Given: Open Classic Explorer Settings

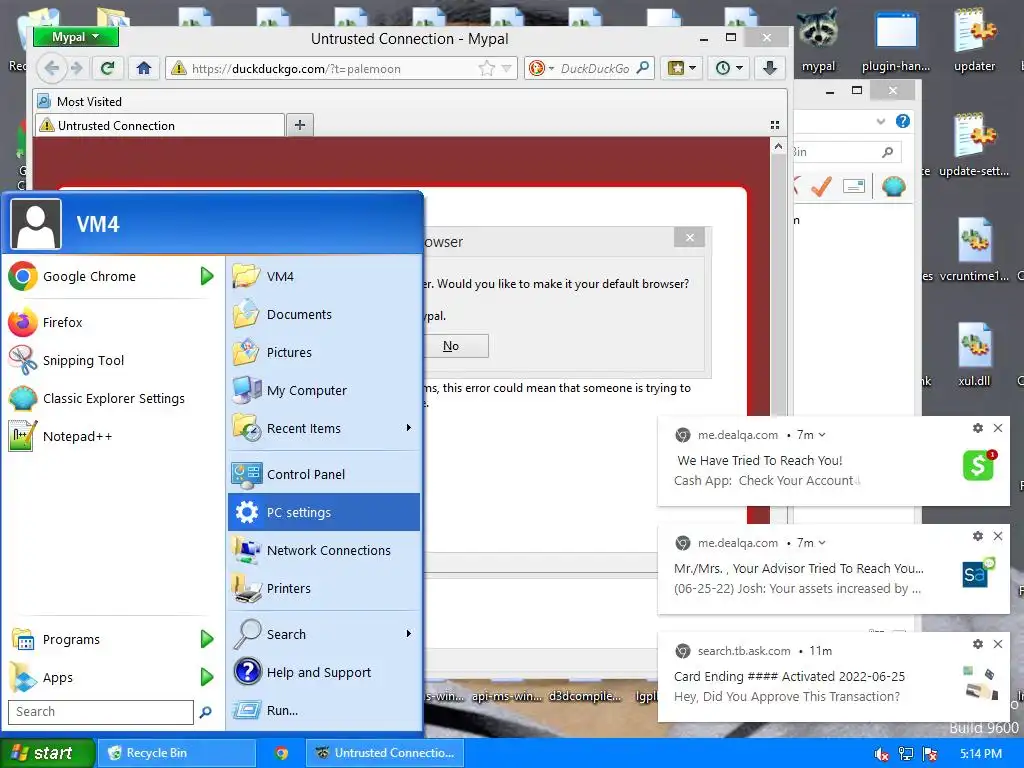Looking at the screenshot, I should [108, 398].
